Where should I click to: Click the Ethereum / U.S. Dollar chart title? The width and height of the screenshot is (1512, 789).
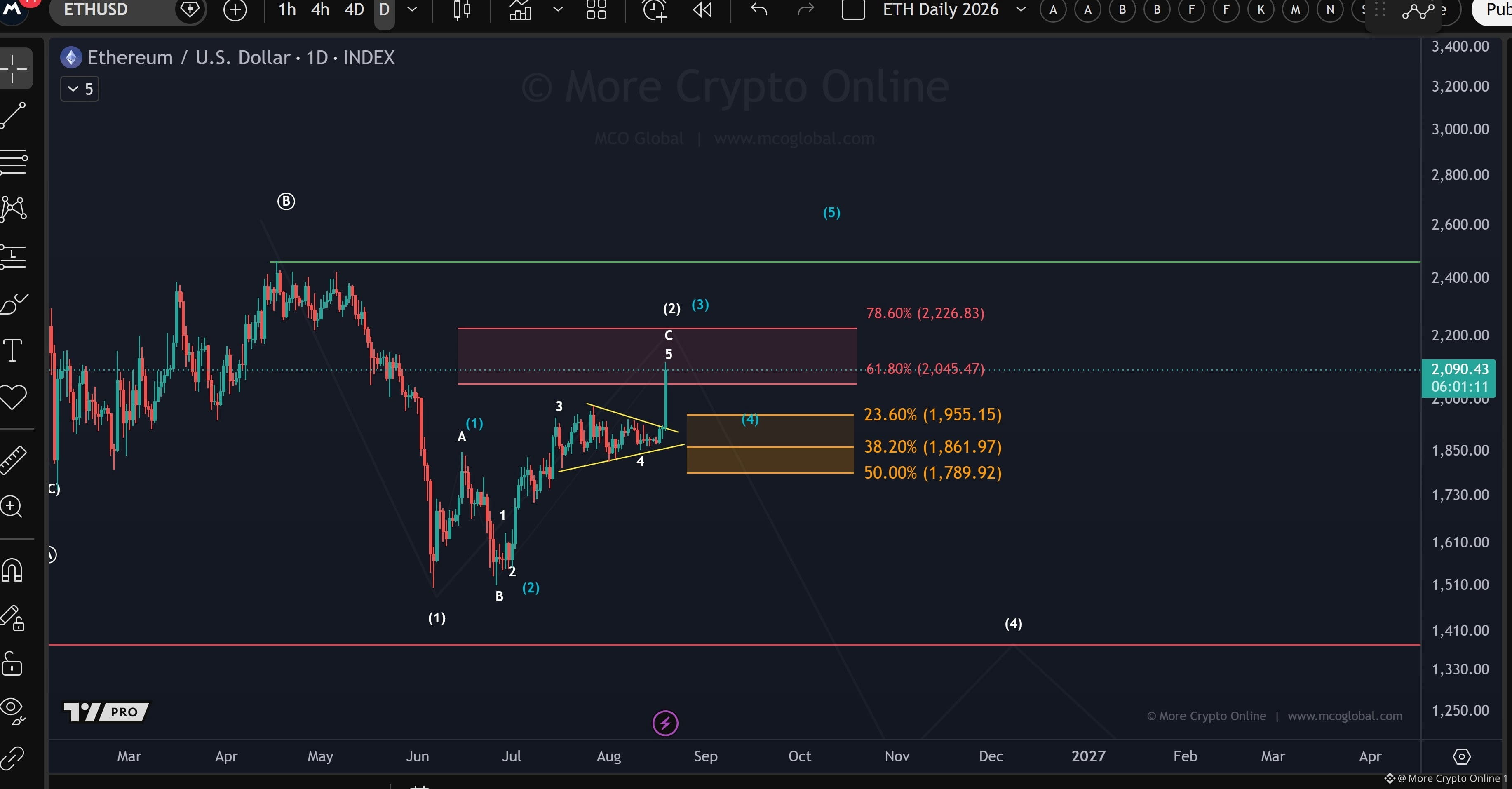coord(241,58)
